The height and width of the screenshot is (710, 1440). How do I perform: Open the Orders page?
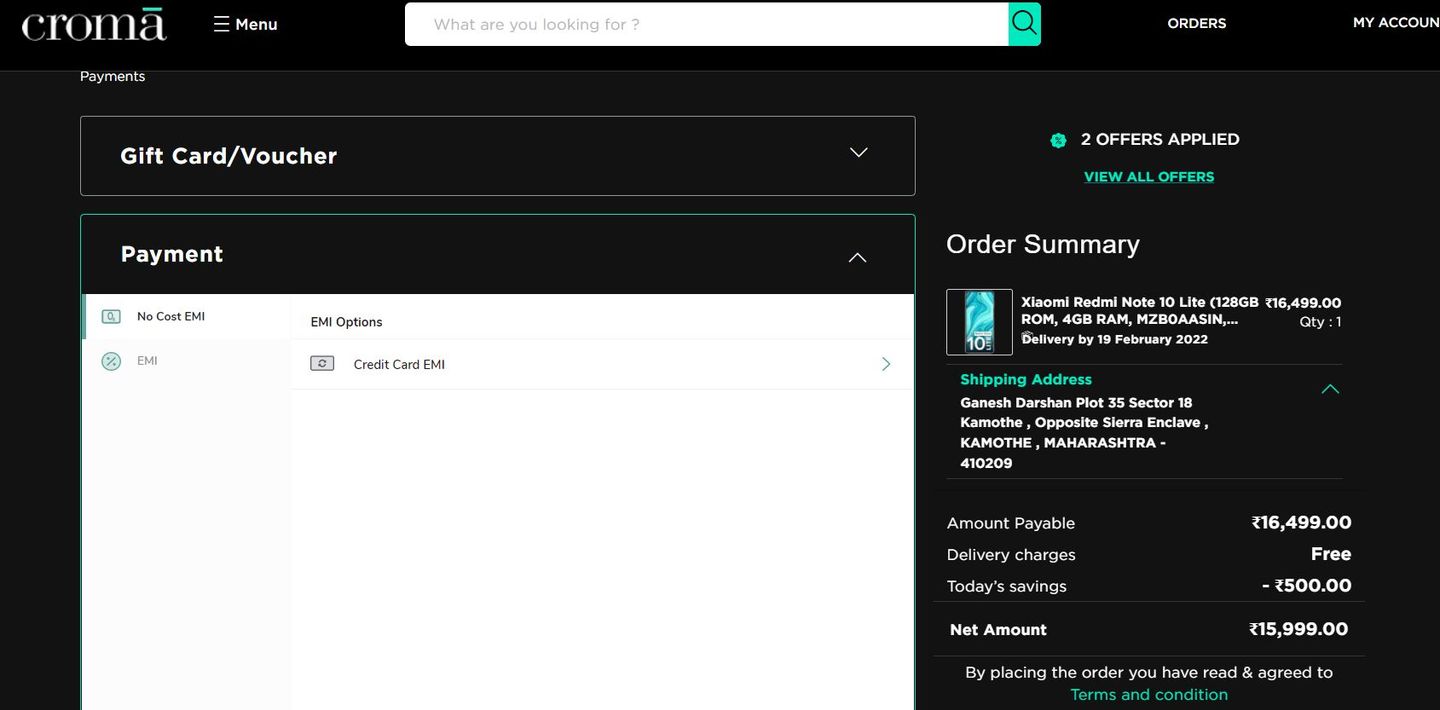pyautogui.click(x=1196, y=23)
